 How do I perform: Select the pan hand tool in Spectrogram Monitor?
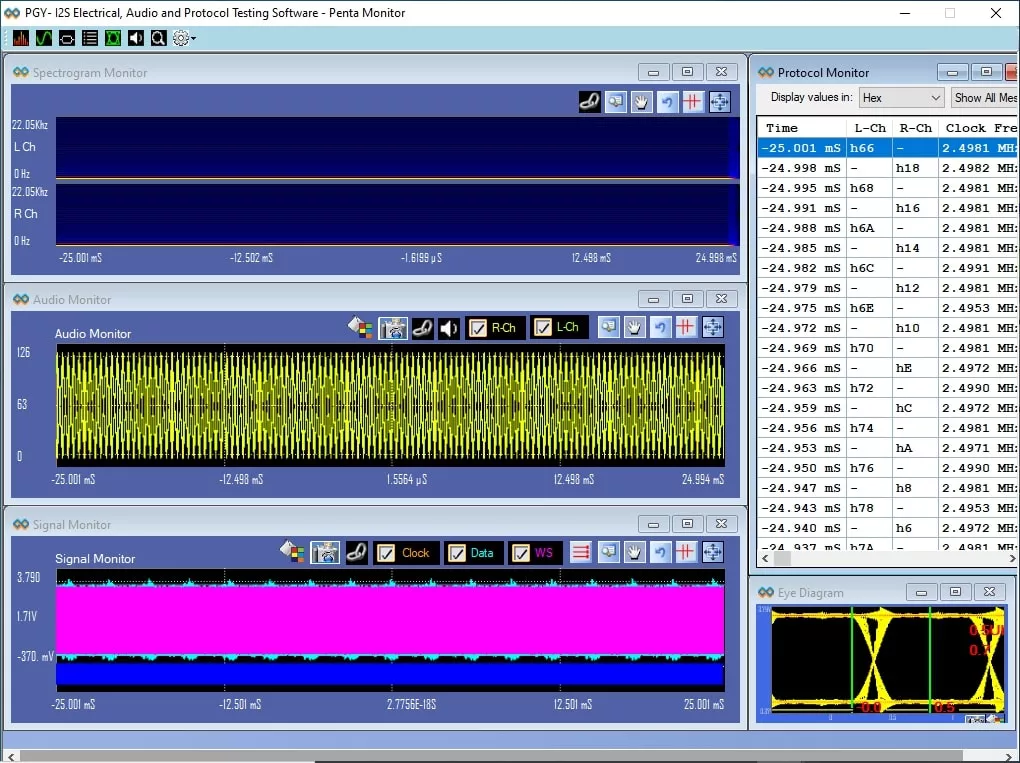click(x=641, y=102)
